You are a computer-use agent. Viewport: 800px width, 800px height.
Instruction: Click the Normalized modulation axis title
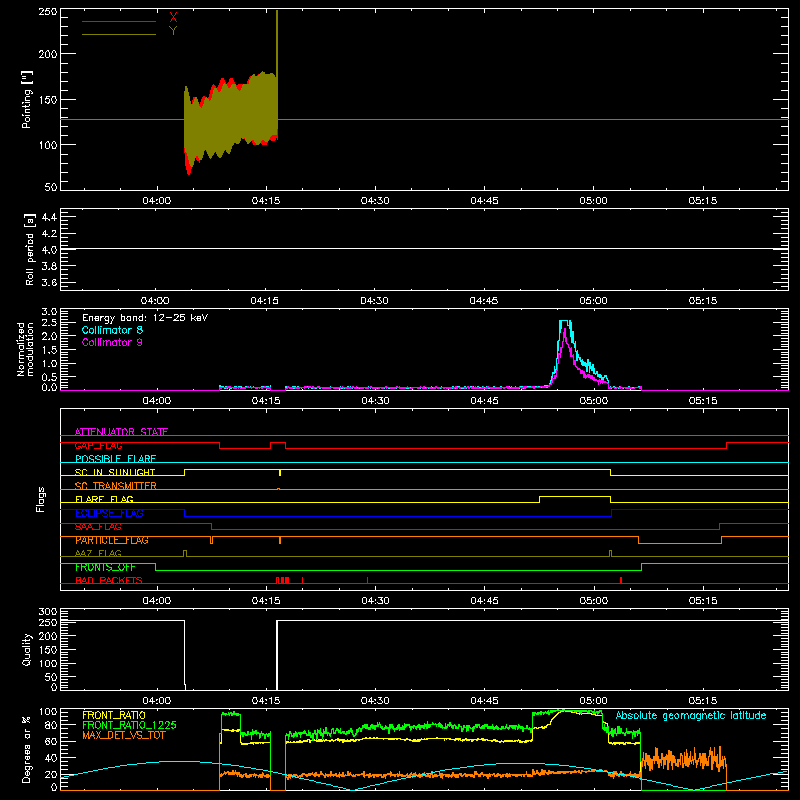point(25,349)
